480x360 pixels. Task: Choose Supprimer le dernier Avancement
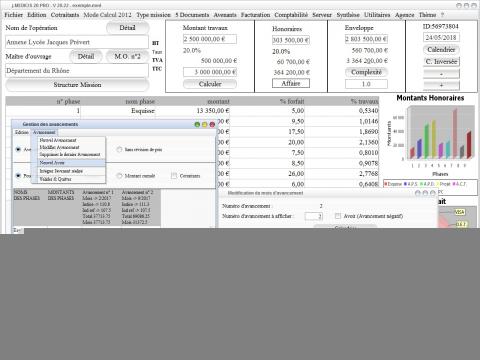[x=70, y=154]
